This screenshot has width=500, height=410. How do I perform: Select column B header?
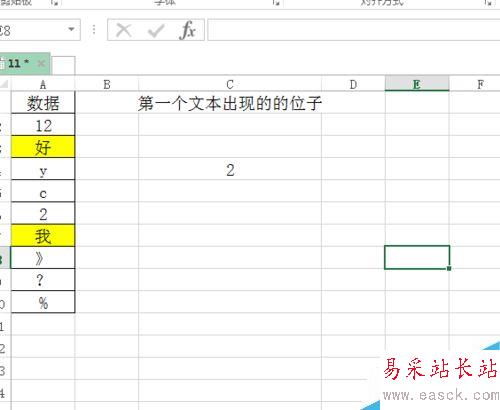(x=107, y=84)
